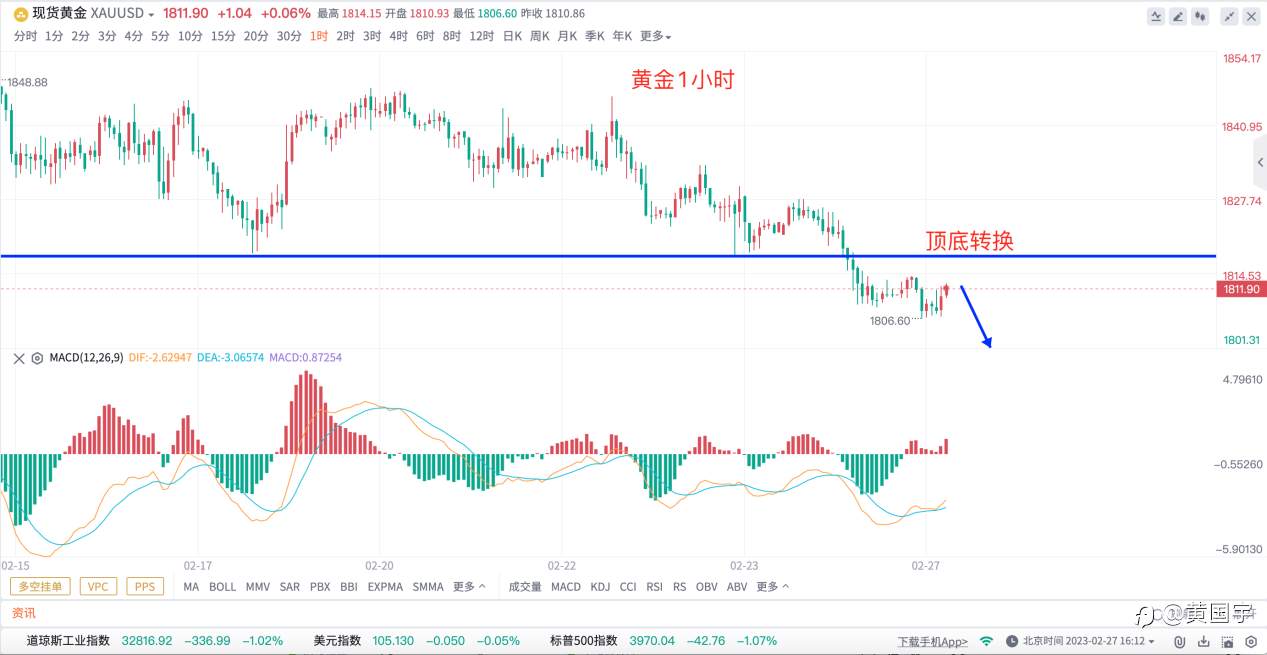Image resolution: width=1267 pixels, height=655 pixels.
Task: Take chart screenshot with camera icon
Action: click(1228, 641)
